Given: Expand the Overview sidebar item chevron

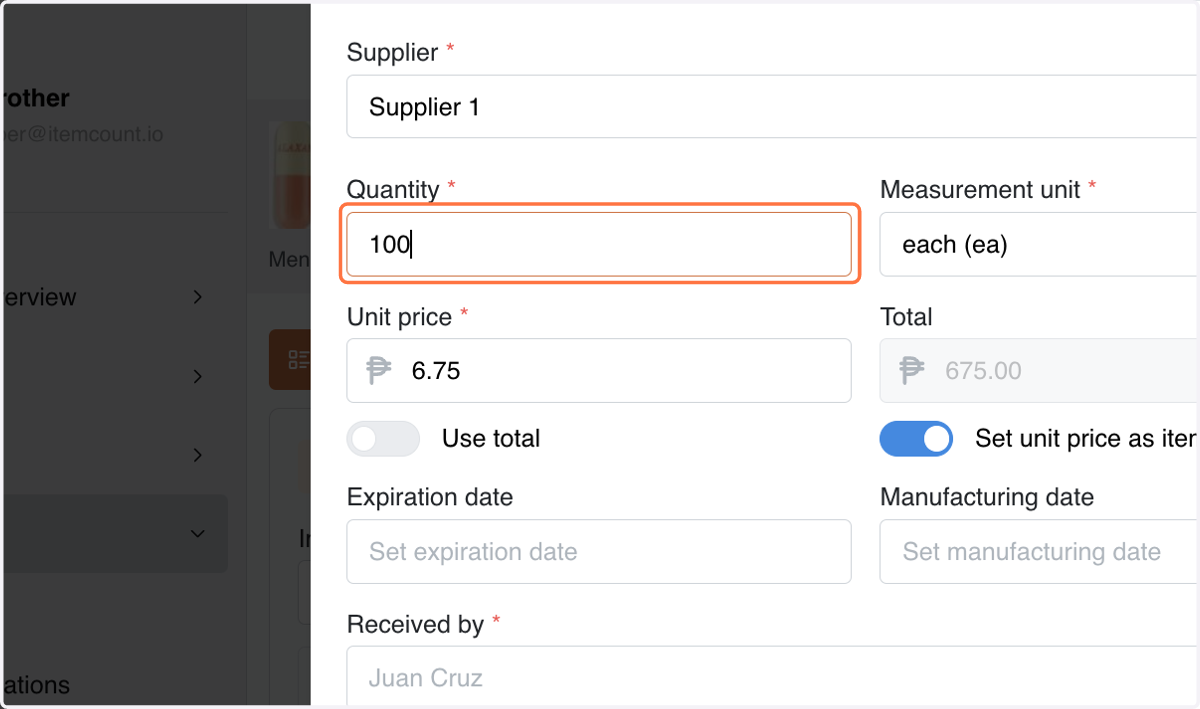Looking at the screenshot, I should tap(198, 297).
